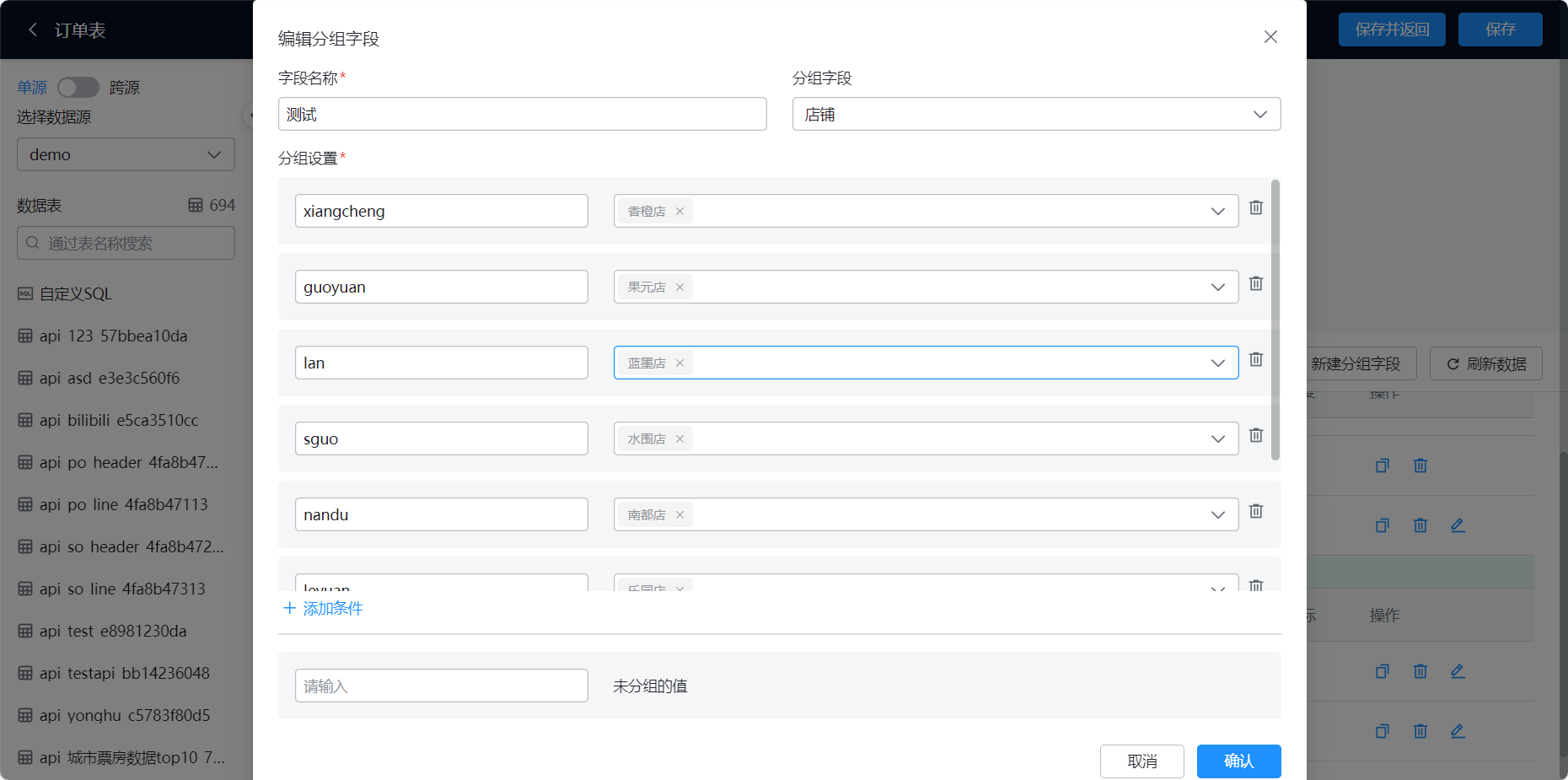1568x780 pixels.
Task: Delete the guoyuan group row
Action: click(x=1256, y=283)
